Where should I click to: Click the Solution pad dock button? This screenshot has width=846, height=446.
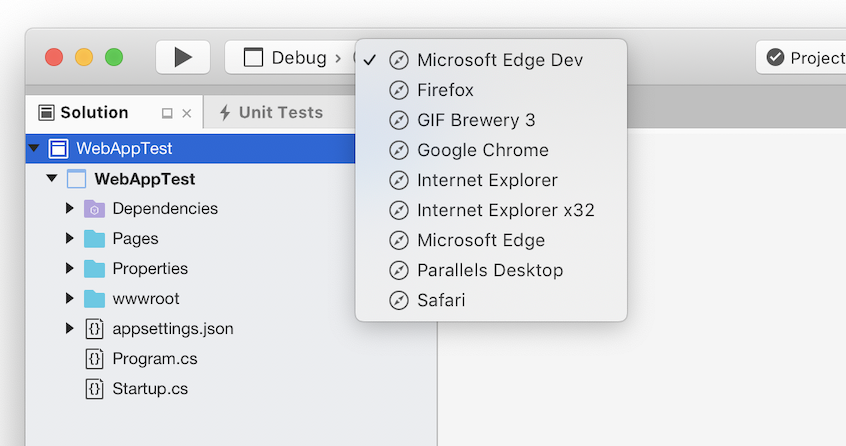[167, 113]
